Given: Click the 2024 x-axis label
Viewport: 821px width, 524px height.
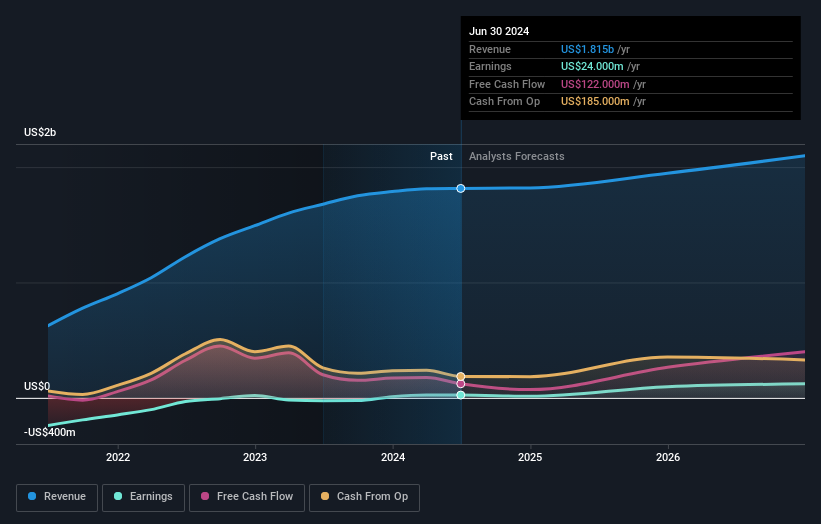Looking at the screenshot, I should 393,457.
